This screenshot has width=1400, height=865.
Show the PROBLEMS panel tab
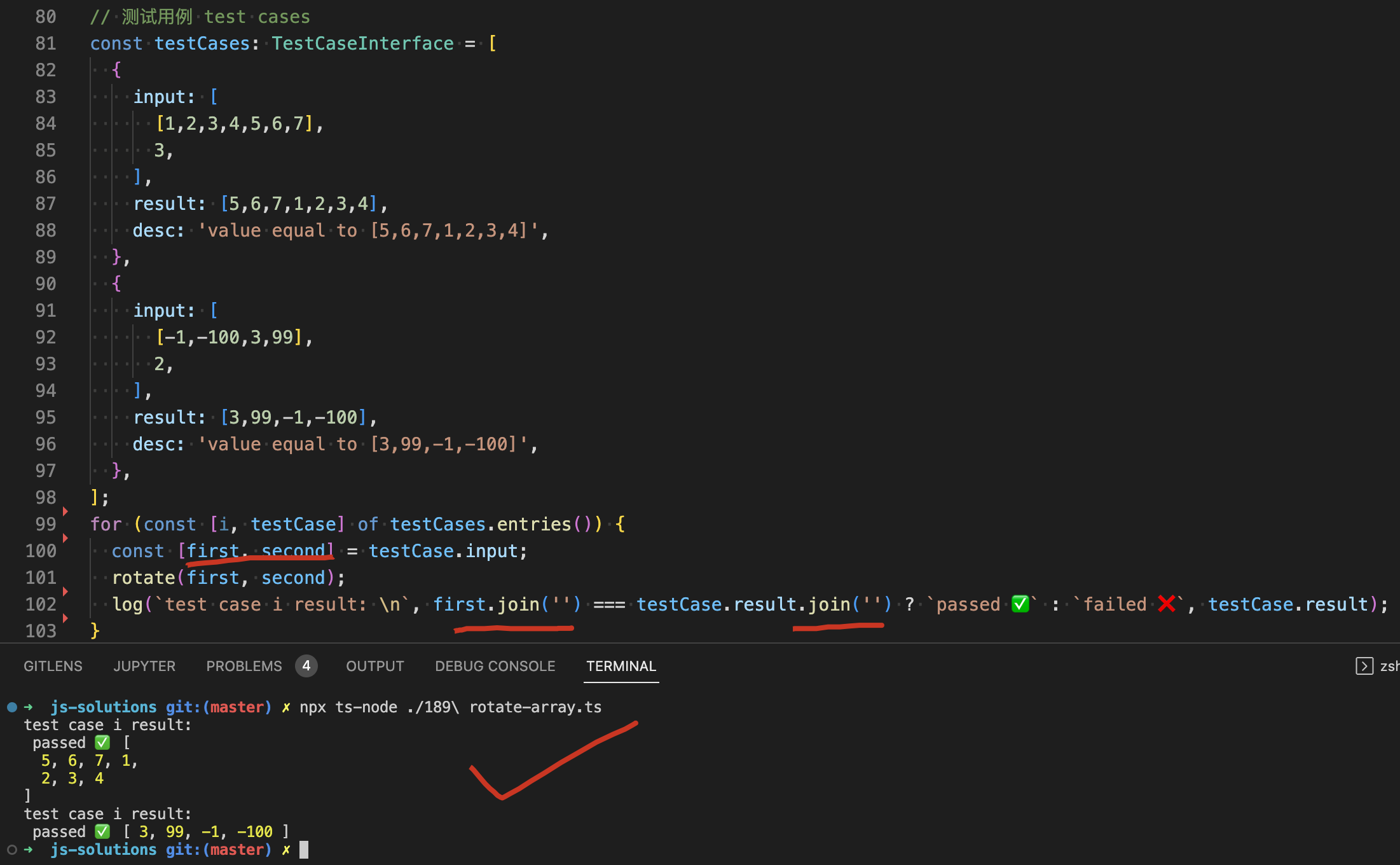[244, 666]
